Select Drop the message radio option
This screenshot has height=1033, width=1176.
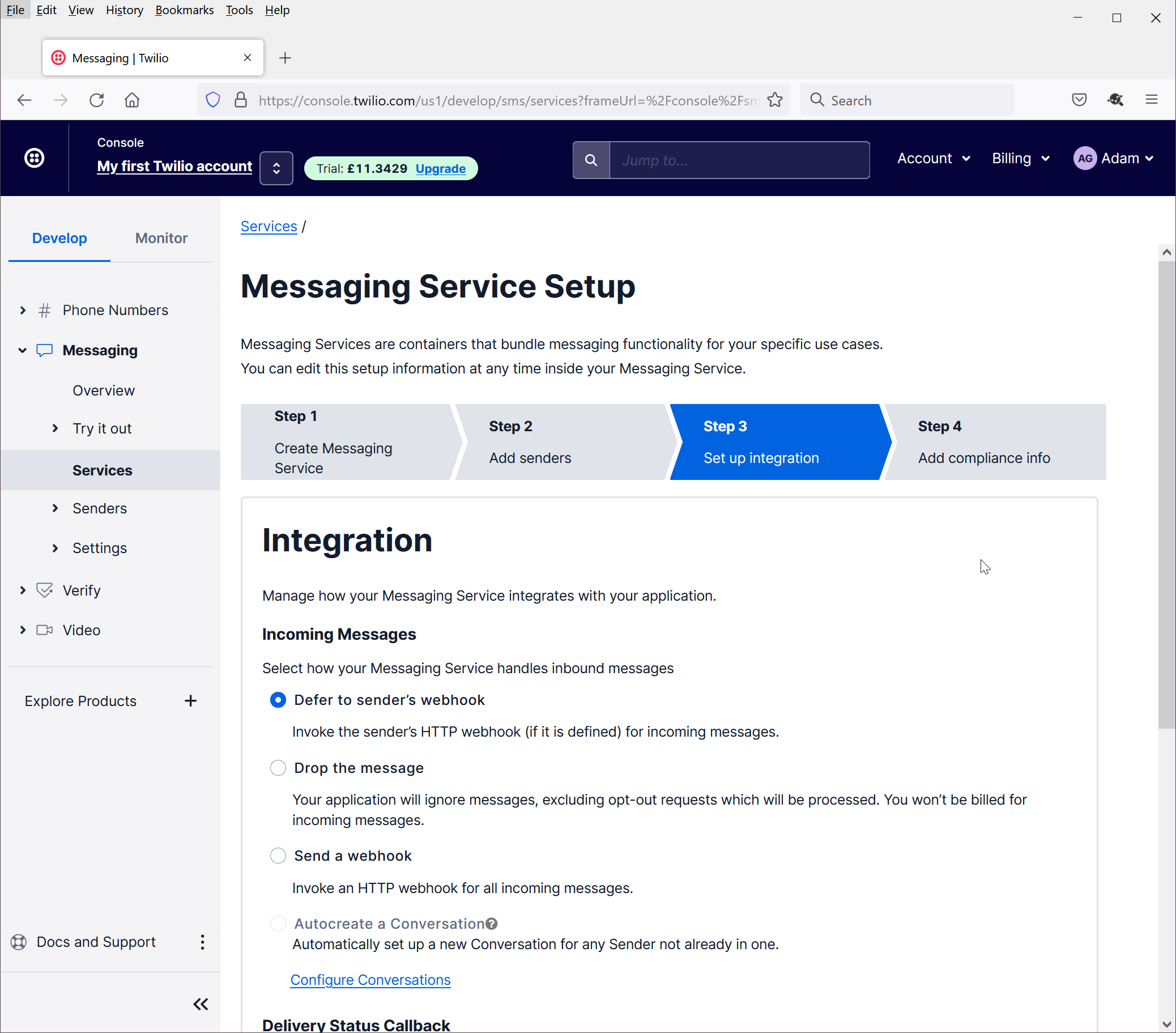point(278,768)
